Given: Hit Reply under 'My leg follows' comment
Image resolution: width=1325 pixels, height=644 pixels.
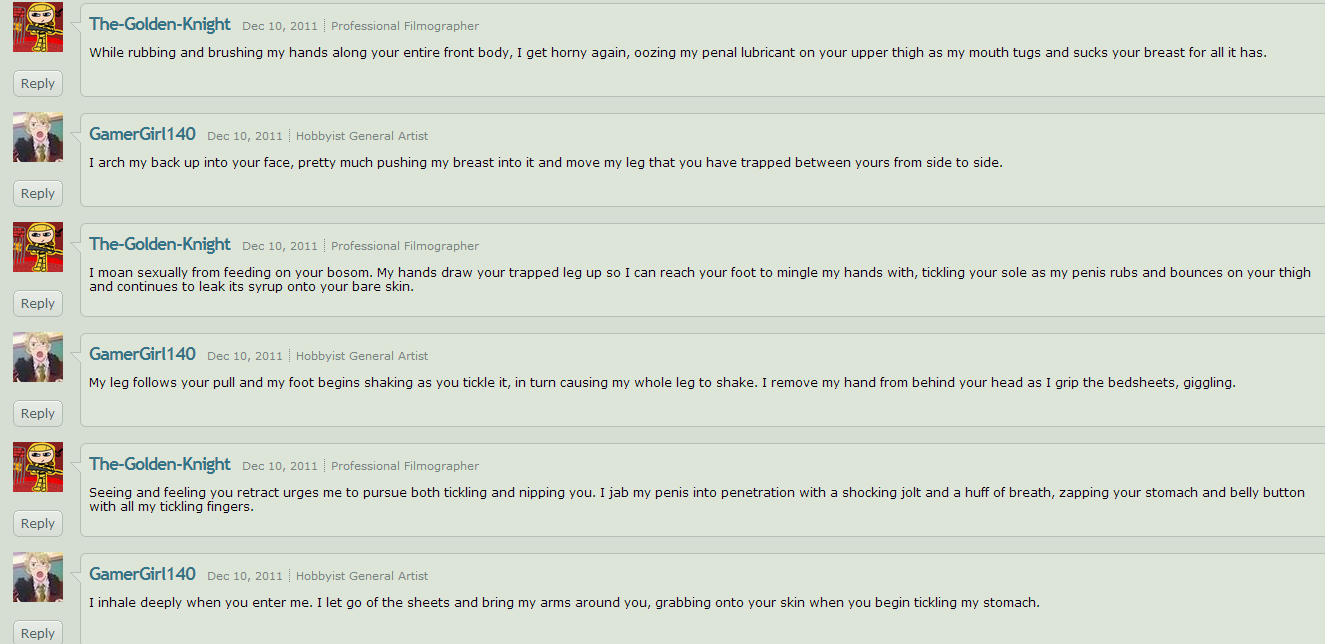Looking at the screenshot, I should (x=38, y=414).
